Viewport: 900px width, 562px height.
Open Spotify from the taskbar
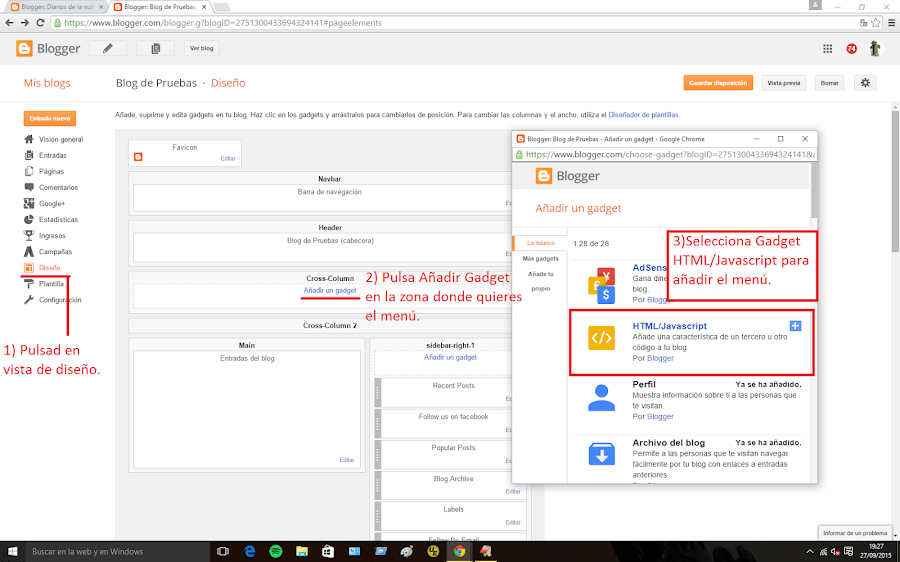(x=276, y=552)
